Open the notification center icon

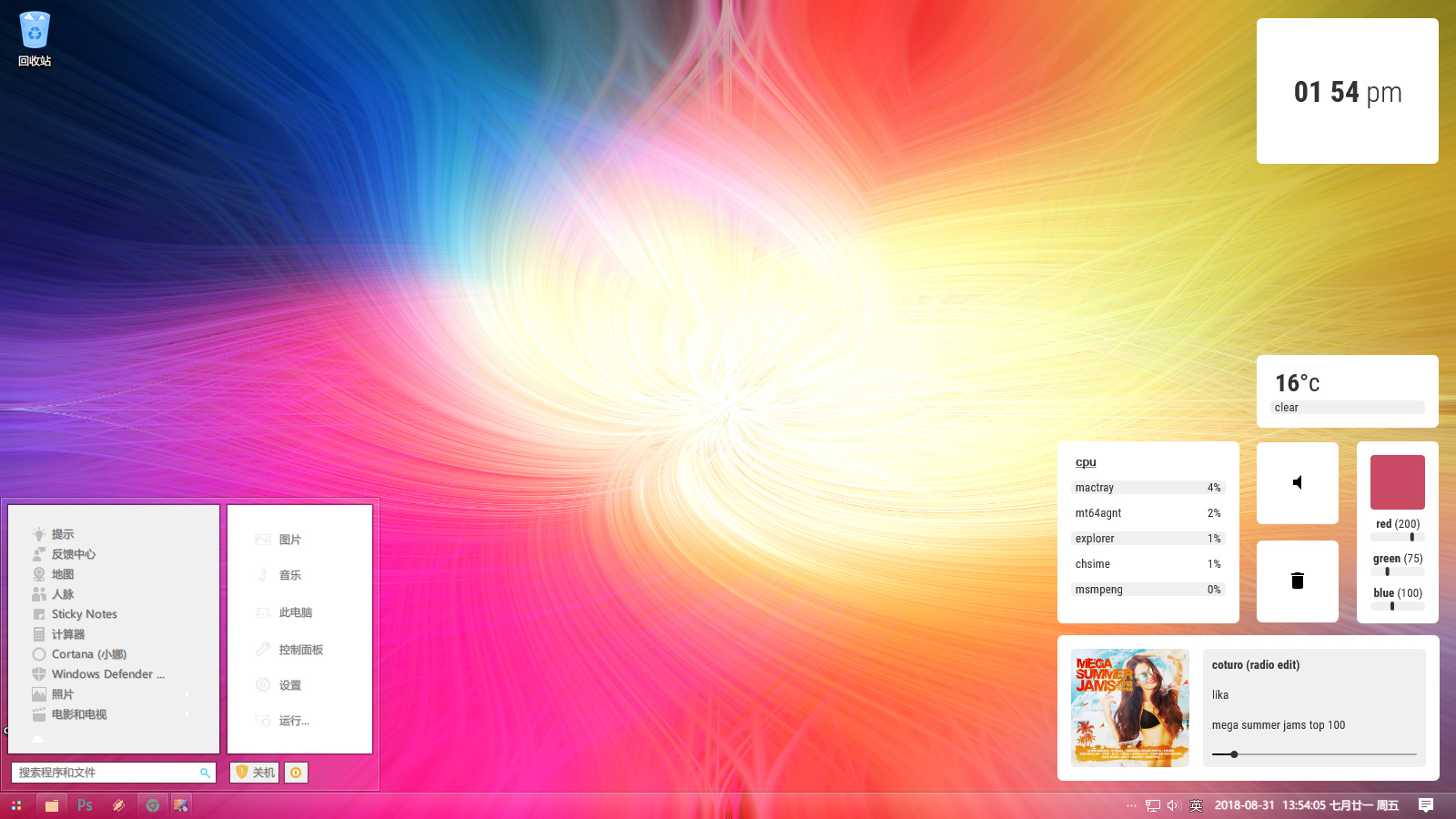1426,805
